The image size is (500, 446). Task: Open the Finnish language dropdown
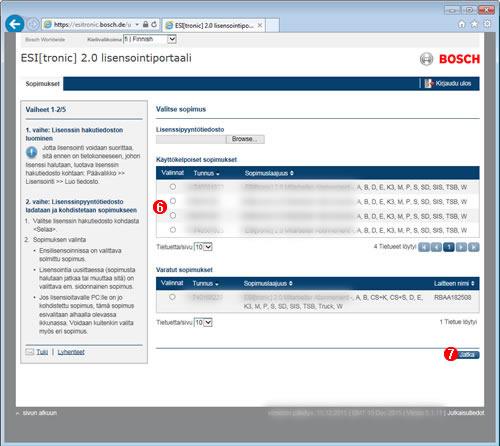click(150, 39)
